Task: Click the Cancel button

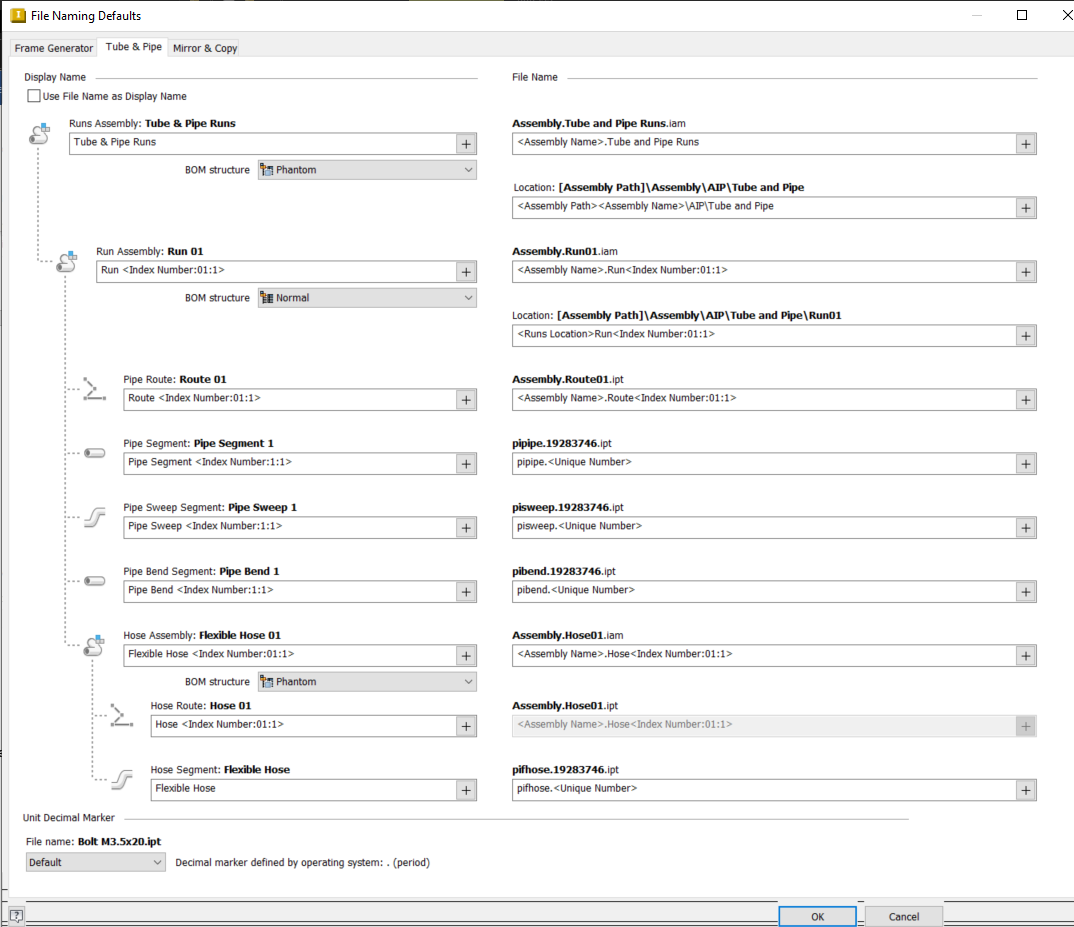Action: pyautogui.click(x=903, y=917)
